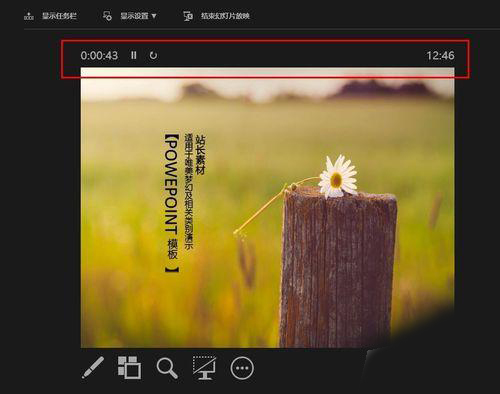Click 结束幻灯片放映 to end the show
Viewport: 500px width, 394px height.
click(x=225, y=16)
